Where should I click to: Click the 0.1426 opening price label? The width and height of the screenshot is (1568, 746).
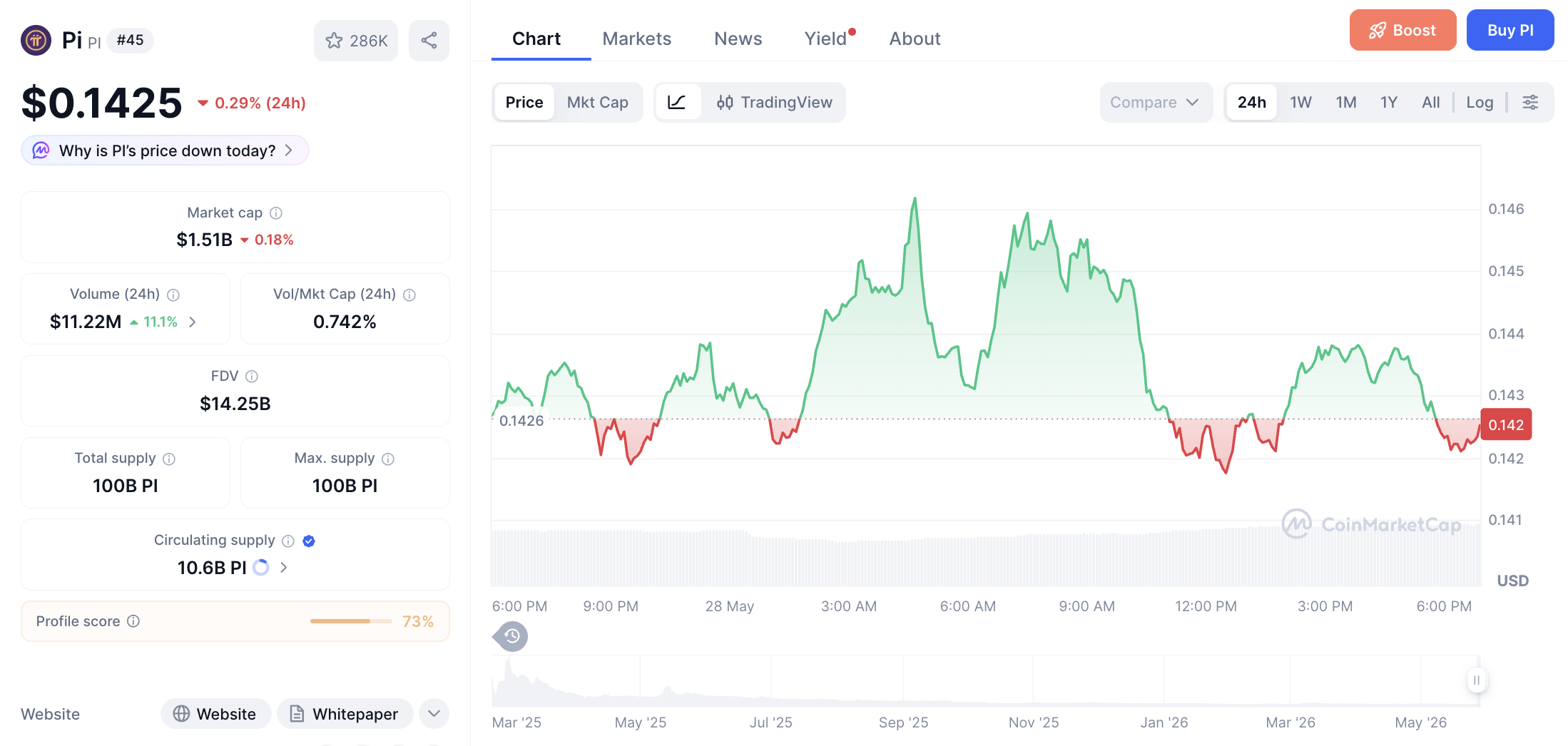point(521,421)
